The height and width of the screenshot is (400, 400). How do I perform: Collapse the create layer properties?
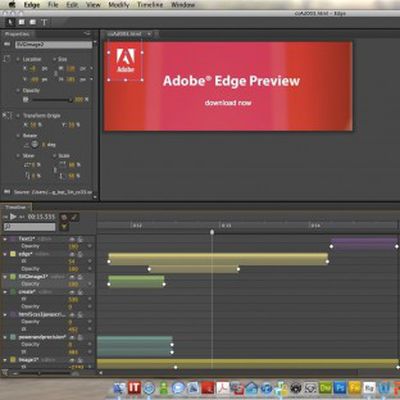(5, 292)
